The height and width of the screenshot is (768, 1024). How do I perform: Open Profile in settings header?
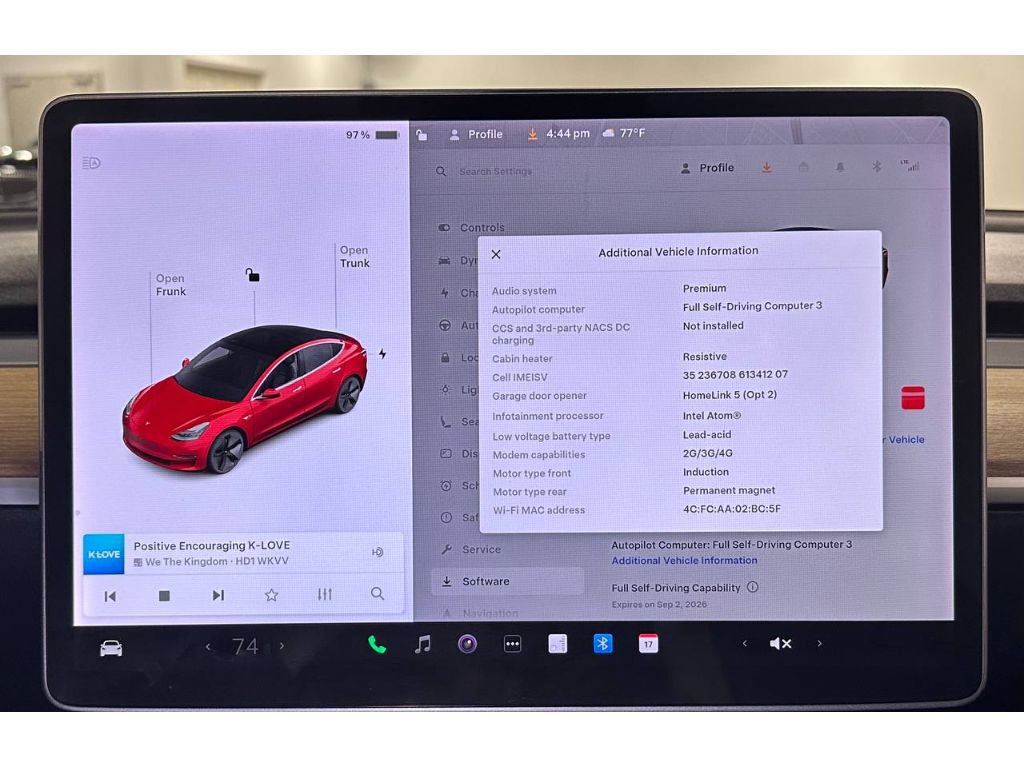click(707, 168)
